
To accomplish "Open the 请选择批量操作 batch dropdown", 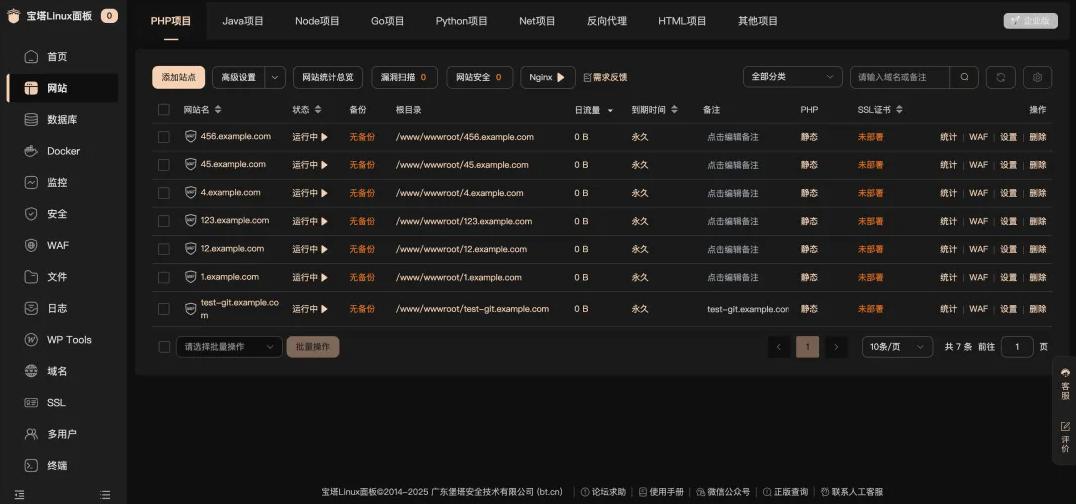I will (229, 347).
